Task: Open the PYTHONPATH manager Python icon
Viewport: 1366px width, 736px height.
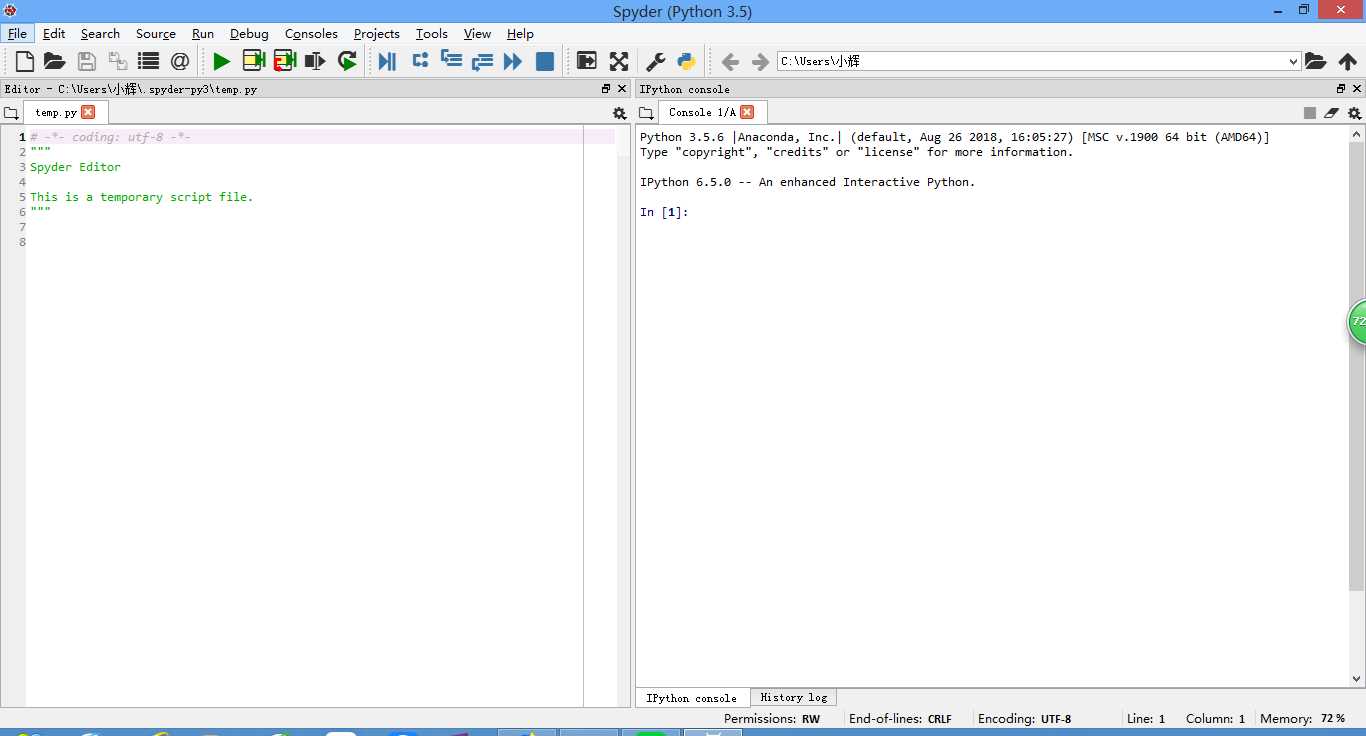Action: point(686,61)
